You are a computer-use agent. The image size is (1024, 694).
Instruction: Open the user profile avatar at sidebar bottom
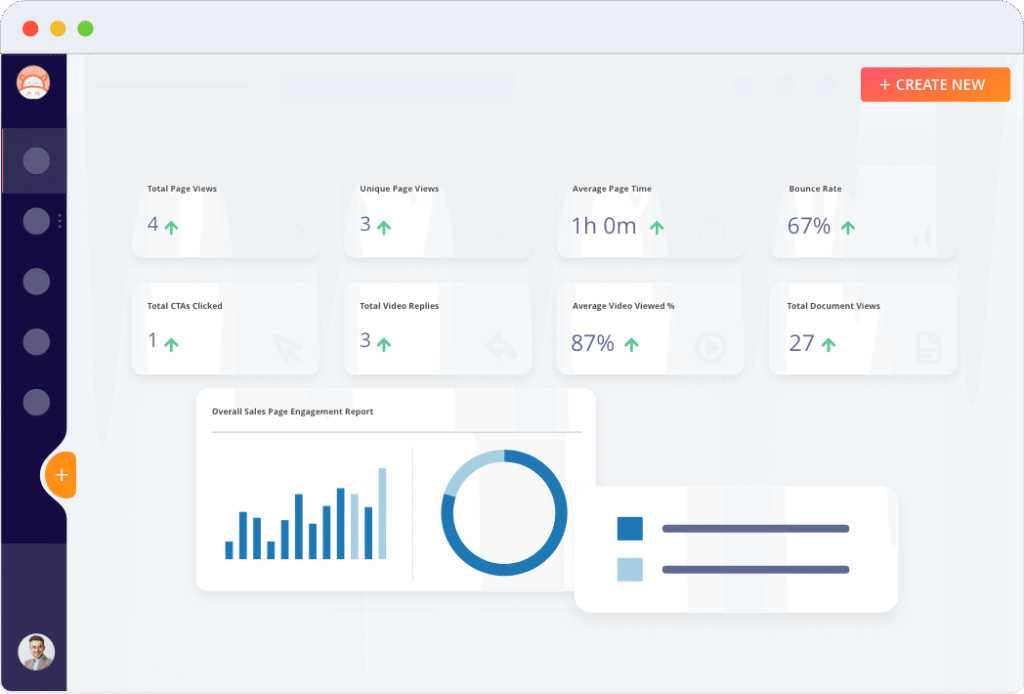(36, 652)
